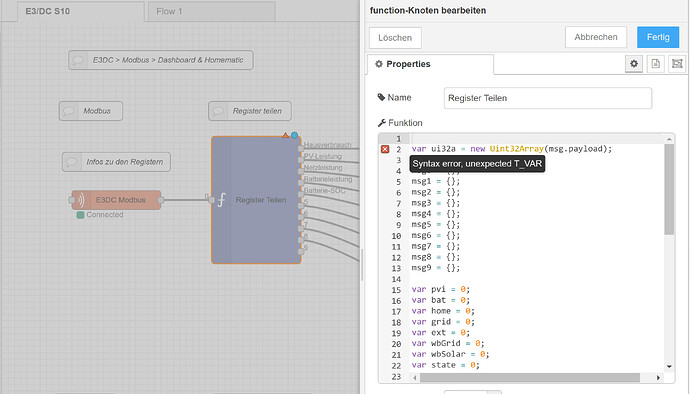This screenshot has height=394, width=690.
Task: Switch to the Flow 1 tab
Action: pos(212,11)
